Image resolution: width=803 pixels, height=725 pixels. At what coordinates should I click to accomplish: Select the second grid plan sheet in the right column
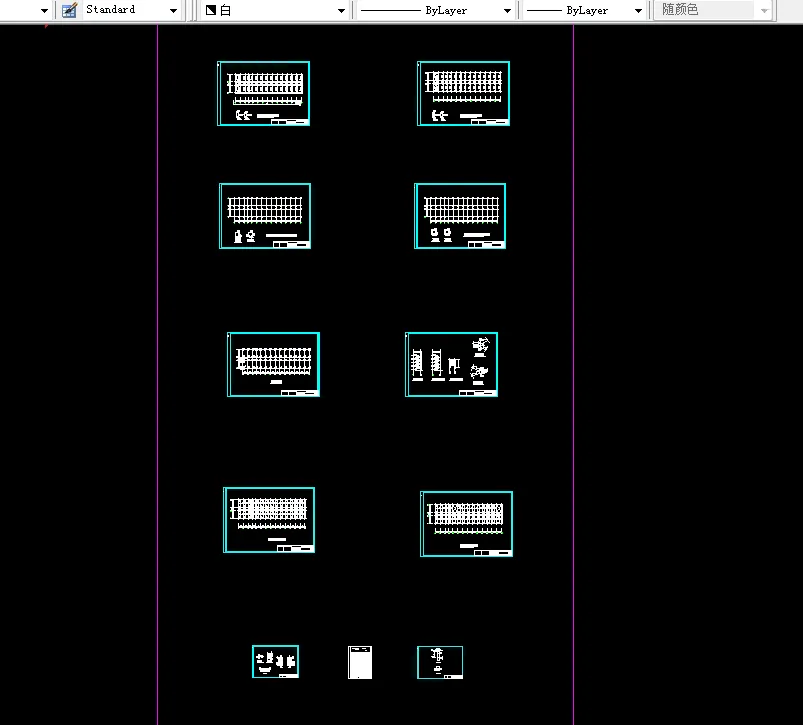pos(460,216)
